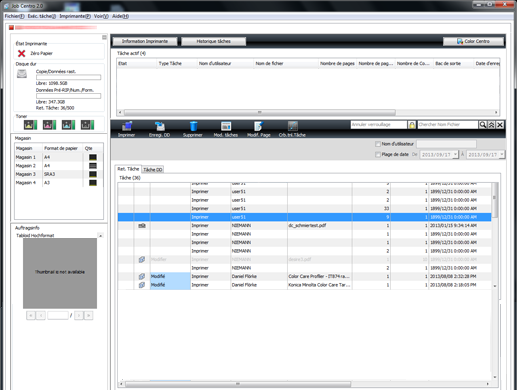
Task: Click the Supprimer trash can icon
Action: pyautogui.click(x=193, y=126)
